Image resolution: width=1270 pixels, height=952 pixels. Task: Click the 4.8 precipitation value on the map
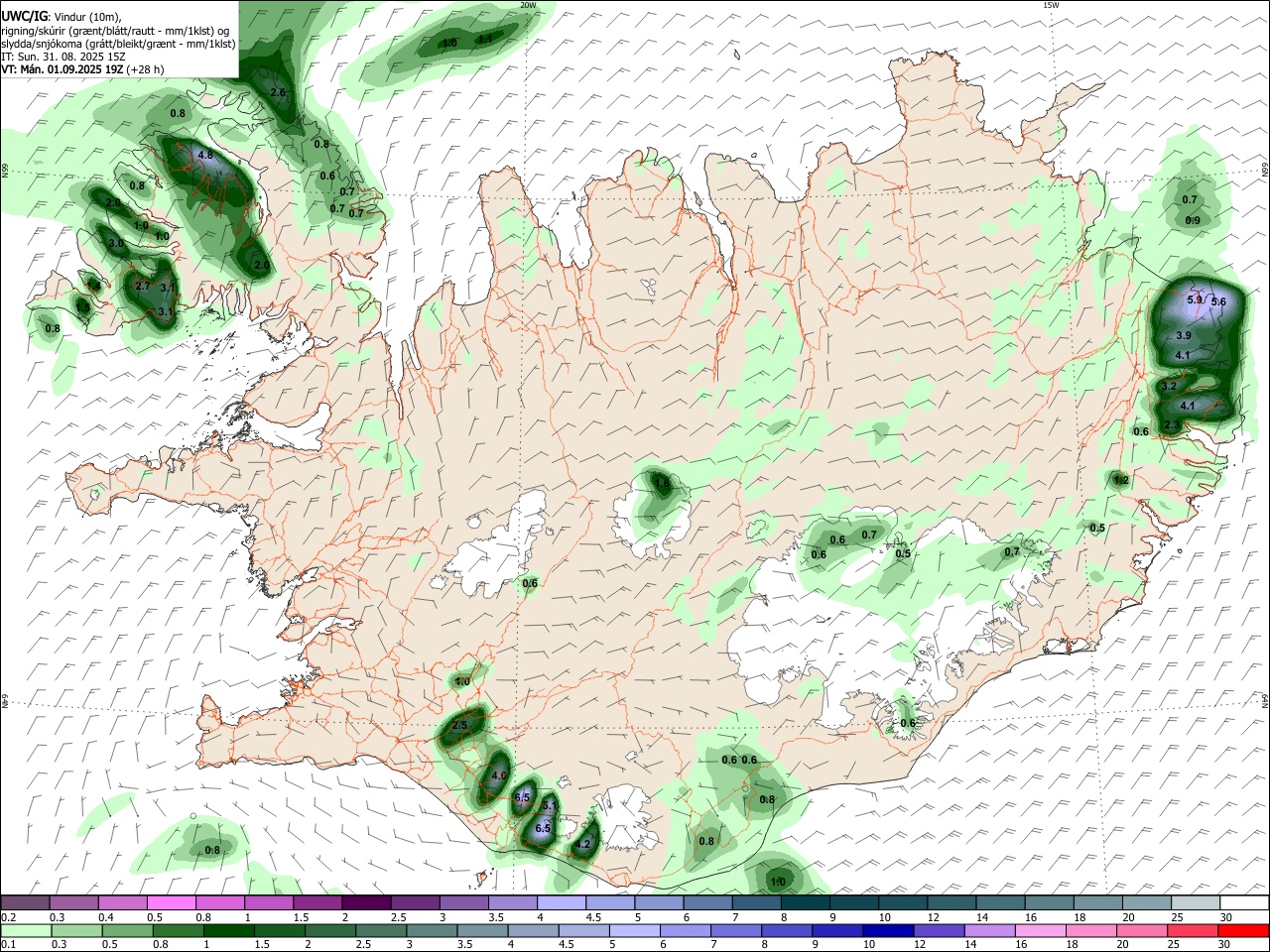(x=205, y=156)
